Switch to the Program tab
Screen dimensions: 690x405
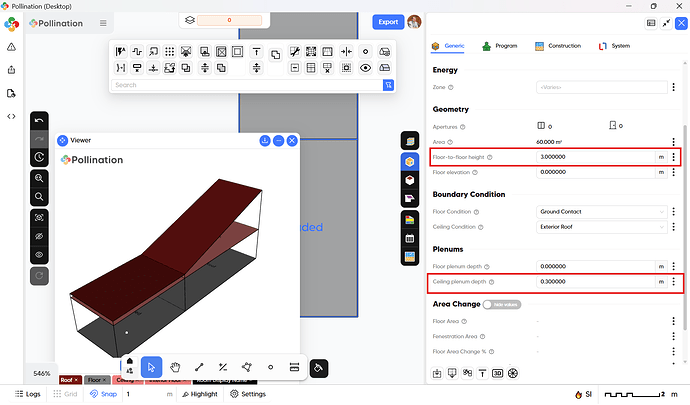500,46
